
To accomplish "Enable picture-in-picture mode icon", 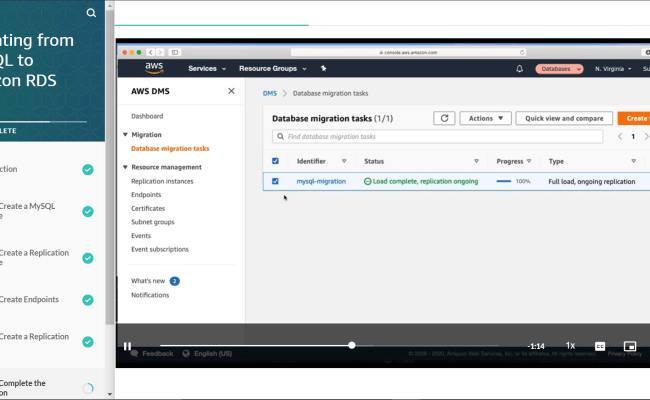I will pyautogui.click(x=630, y=346).
